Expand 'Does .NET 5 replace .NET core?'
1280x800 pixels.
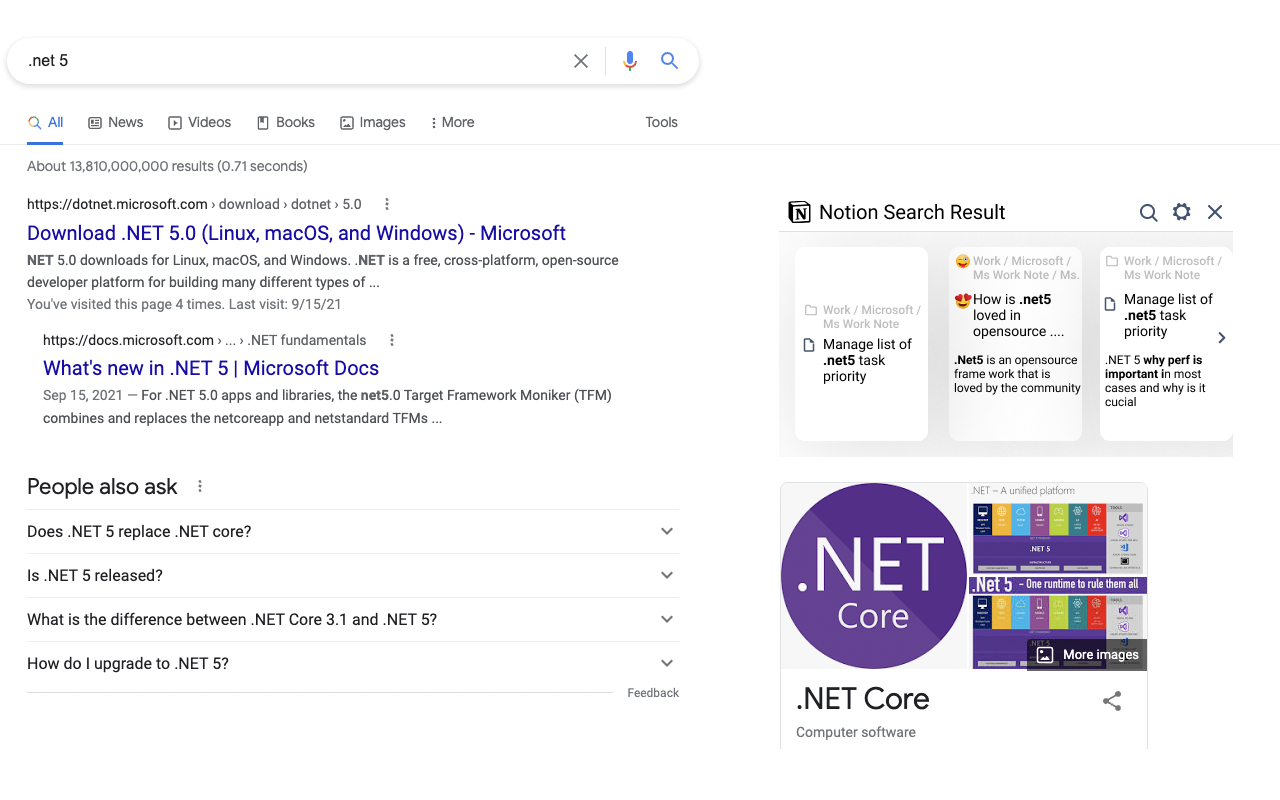(353, 532)
